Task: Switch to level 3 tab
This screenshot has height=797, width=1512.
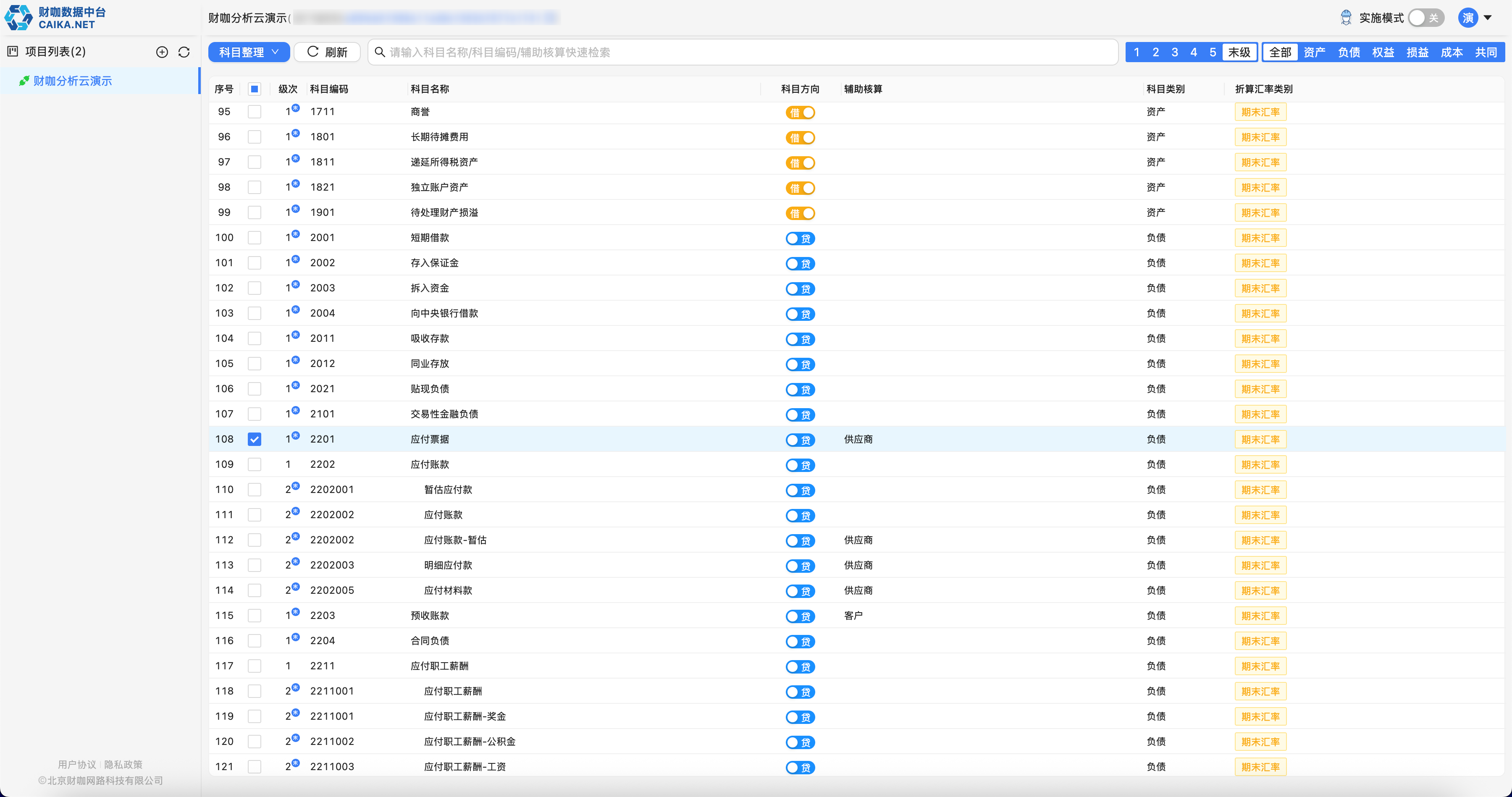Action: [1174, 52]
